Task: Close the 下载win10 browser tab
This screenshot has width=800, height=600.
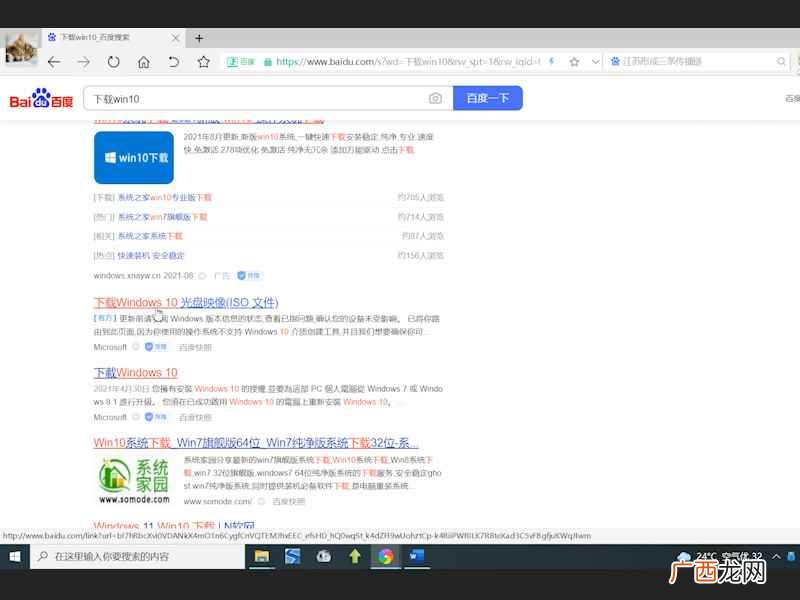Action: [x=176, y=38]
